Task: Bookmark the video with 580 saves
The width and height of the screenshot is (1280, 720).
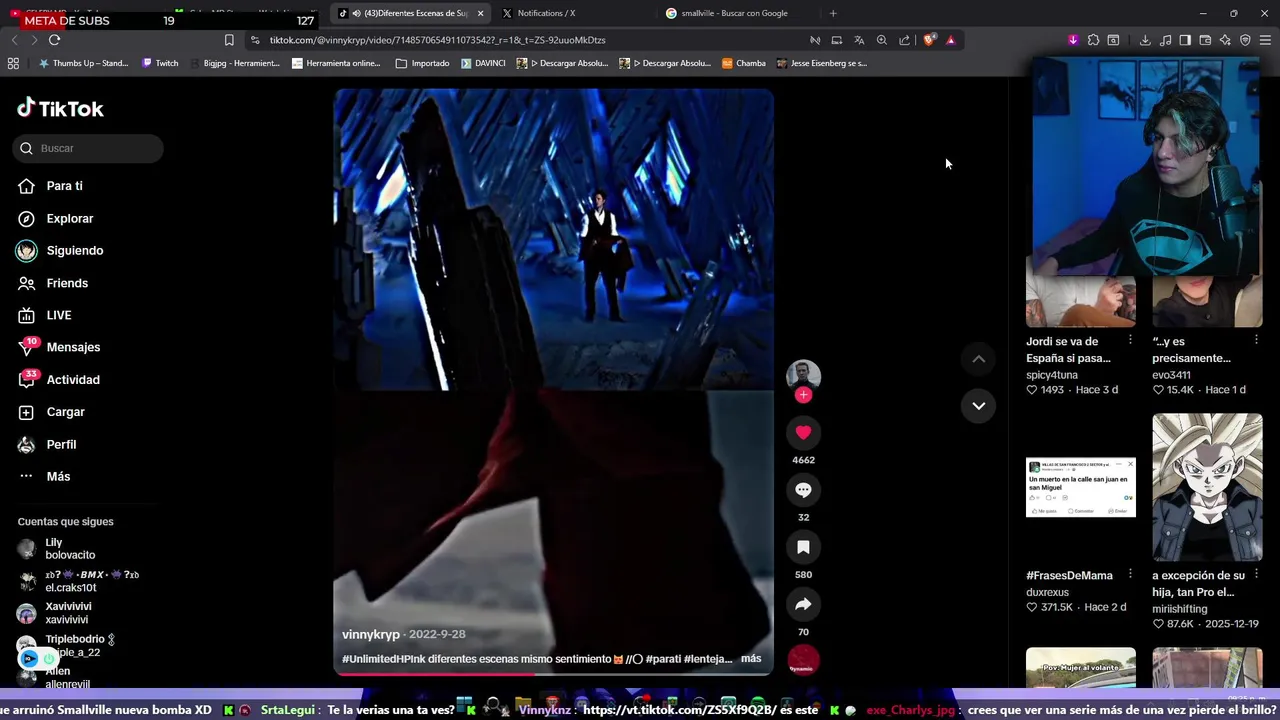Action: point(803,547)
